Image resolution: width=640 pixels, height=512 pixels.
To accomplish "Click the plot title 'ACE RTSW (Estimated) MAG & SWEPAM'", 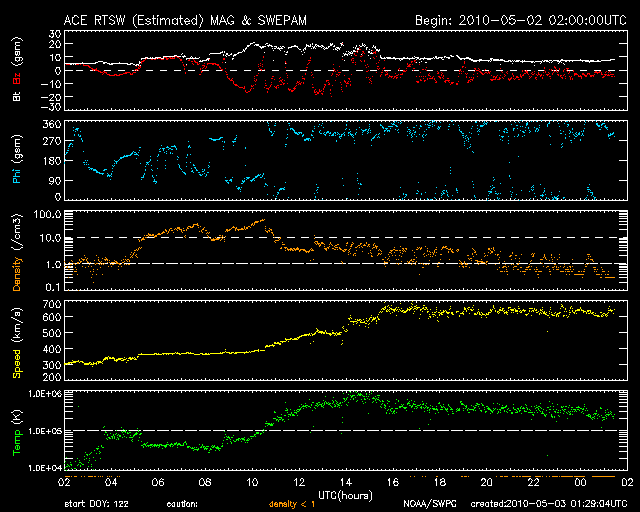I will [x=185, y=21].
